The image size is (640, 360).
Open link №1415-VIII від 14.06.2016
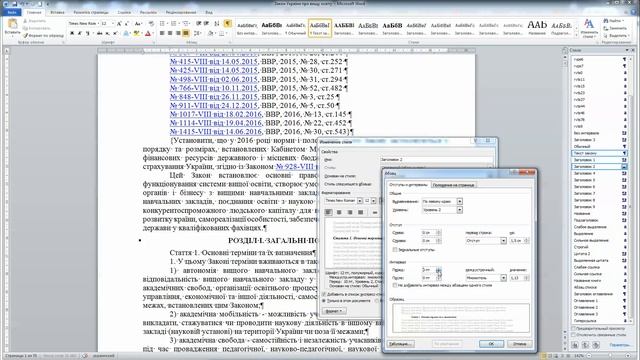click(216, 132)
